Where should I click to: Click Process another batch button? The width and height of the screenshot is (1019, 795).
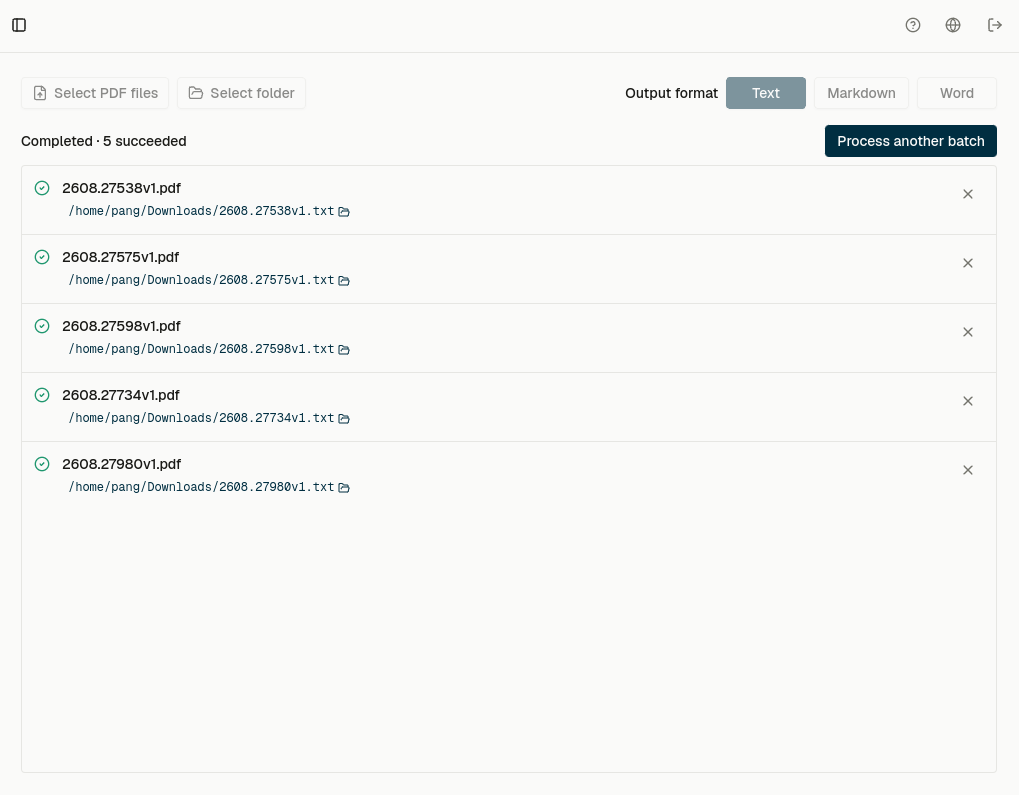click(910, 141)
